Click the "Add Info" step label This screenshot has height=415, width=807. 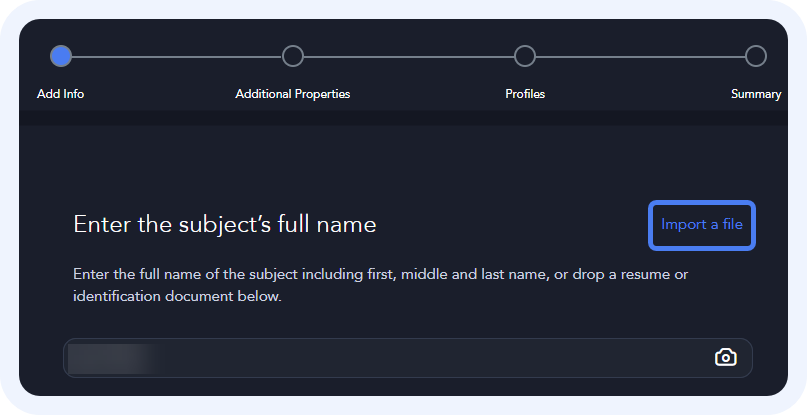61,94
